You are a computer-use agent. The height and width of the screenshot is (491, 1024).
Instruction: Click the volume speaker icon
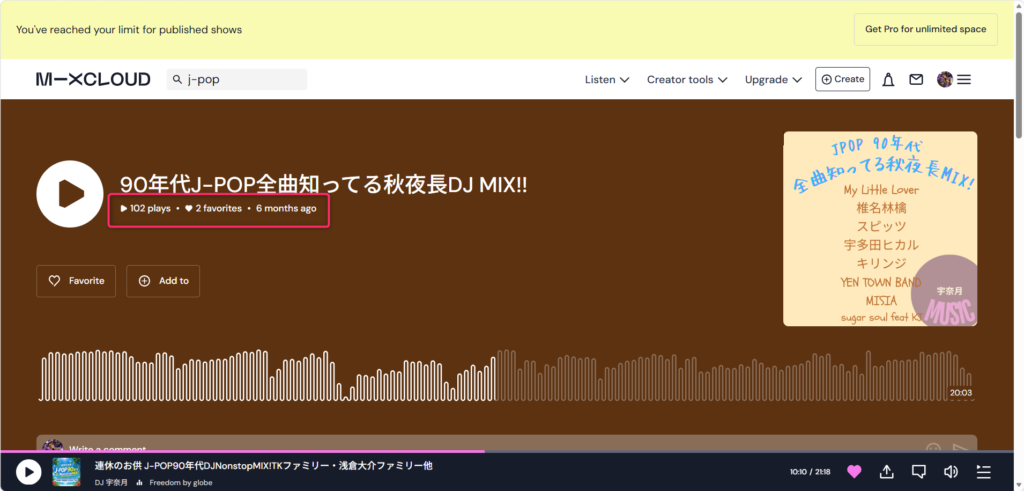pyautogui.click(x=951, y=471)
